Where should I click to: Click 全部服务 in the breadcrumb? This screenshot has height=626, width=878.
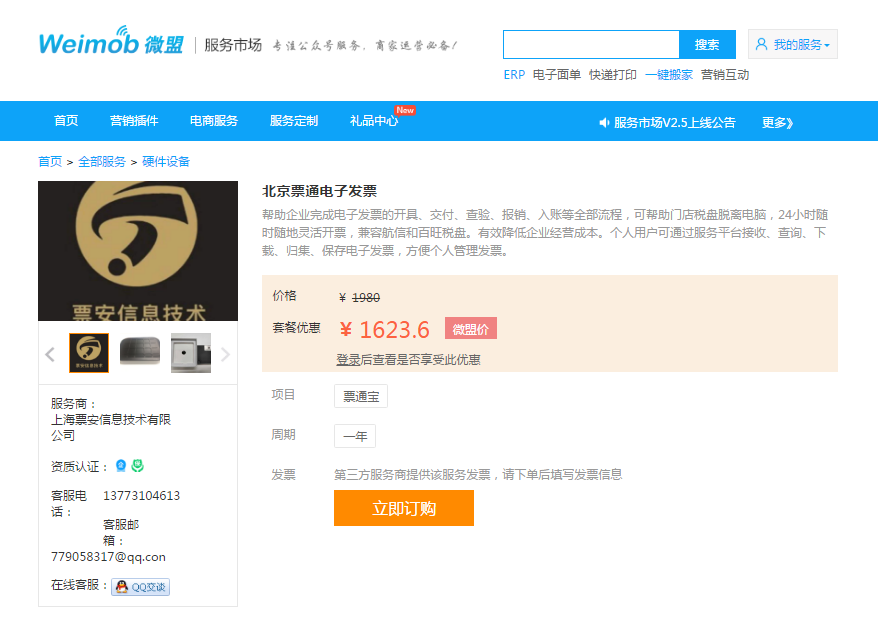point(102,162)
